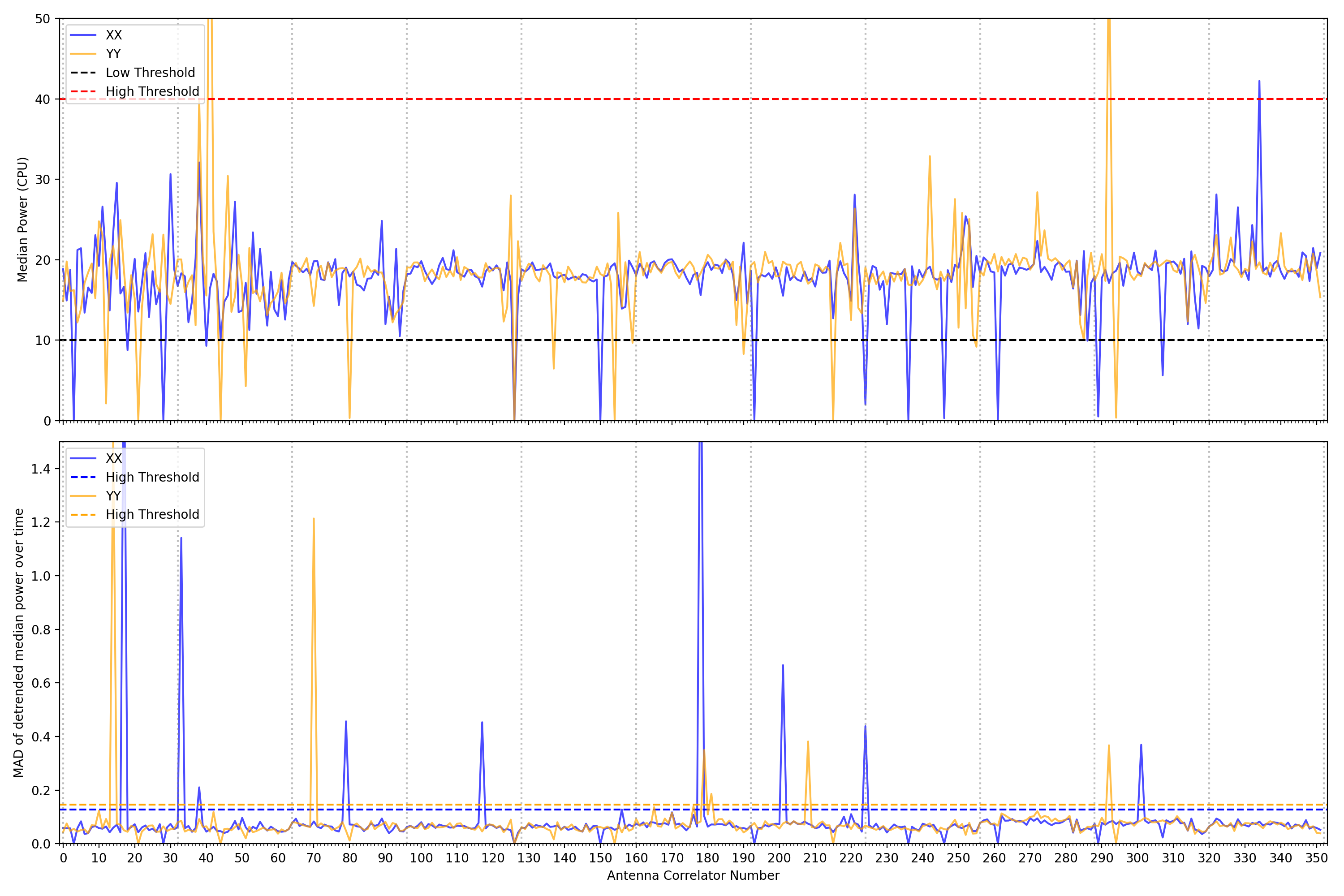This screenshot has width=1344, height=896.
Task: Click the x-axis tick label 0
Action: tap(63, 858)
